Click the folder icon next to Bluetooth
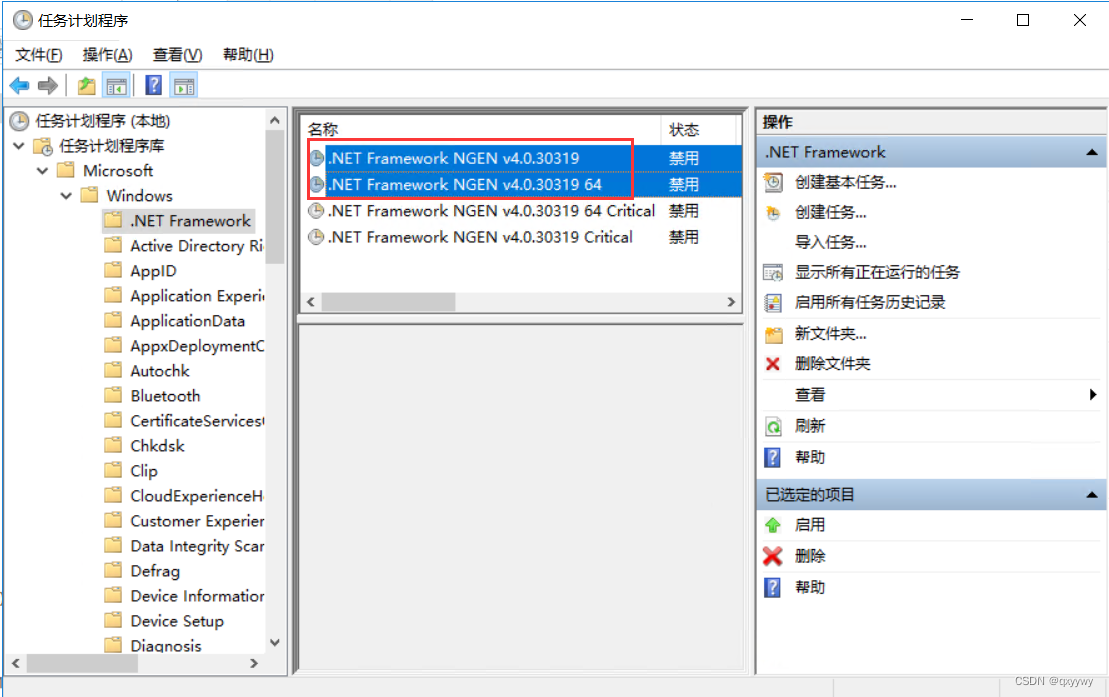Viewport: 1109px width, 697px height. click(x=113, y=396)
